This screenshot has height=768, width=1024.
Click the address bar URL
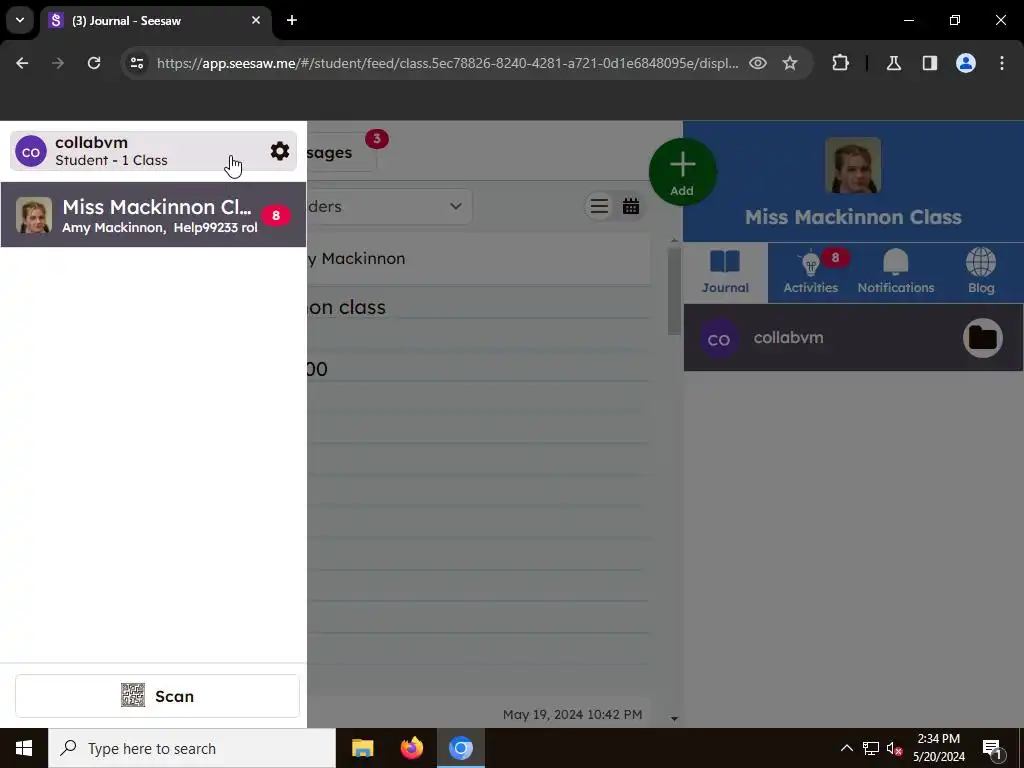coord(447,63)
